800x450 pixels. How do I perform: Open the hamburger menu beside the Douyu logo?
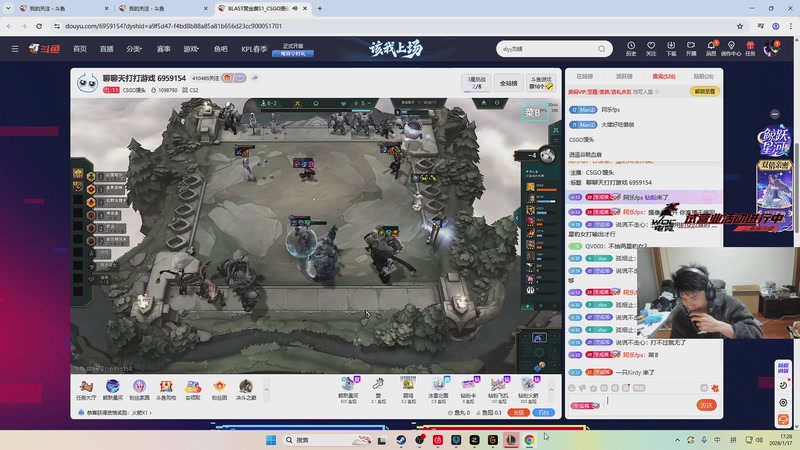[15, 49]
